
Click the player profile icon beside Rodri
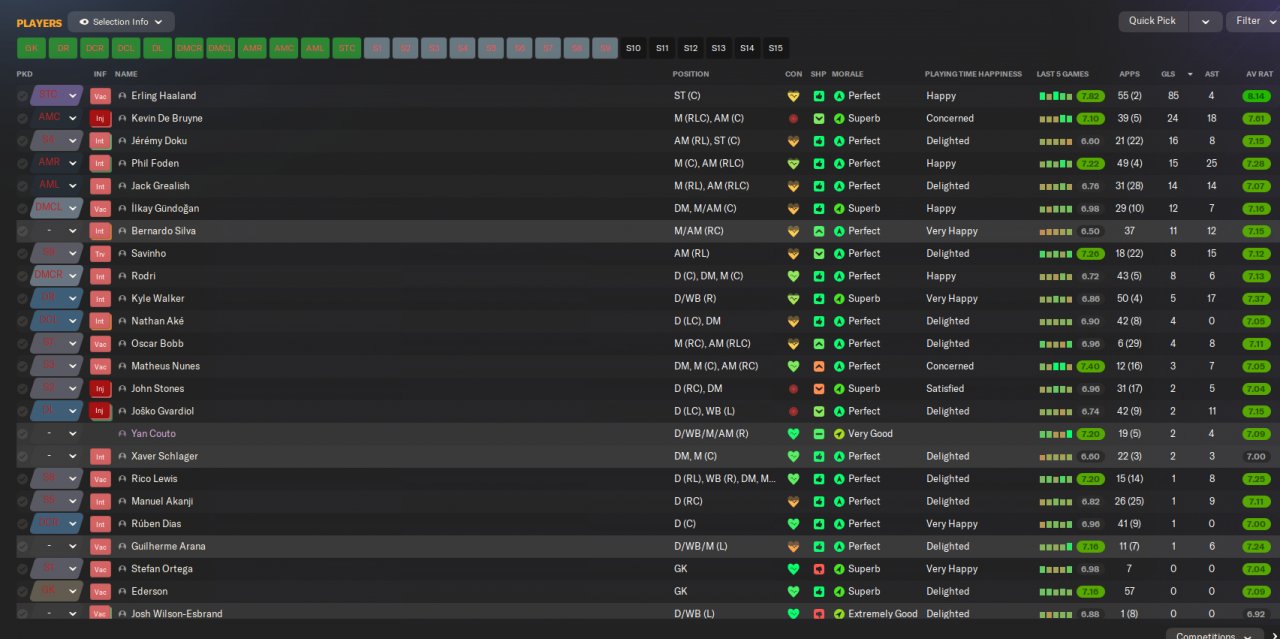coord(122,276)
